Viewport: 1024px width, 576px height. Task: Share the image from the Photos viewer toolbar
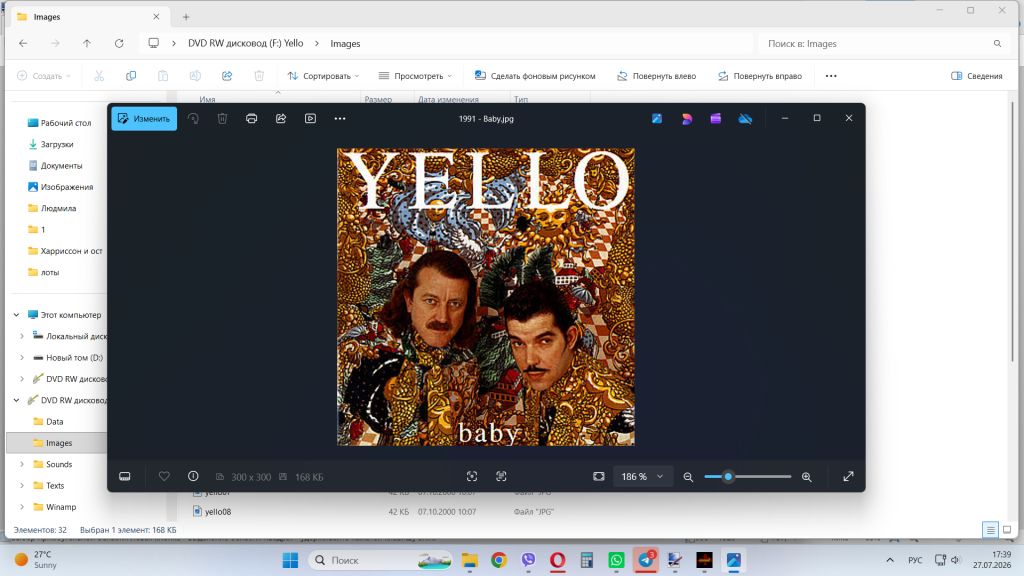281,119
